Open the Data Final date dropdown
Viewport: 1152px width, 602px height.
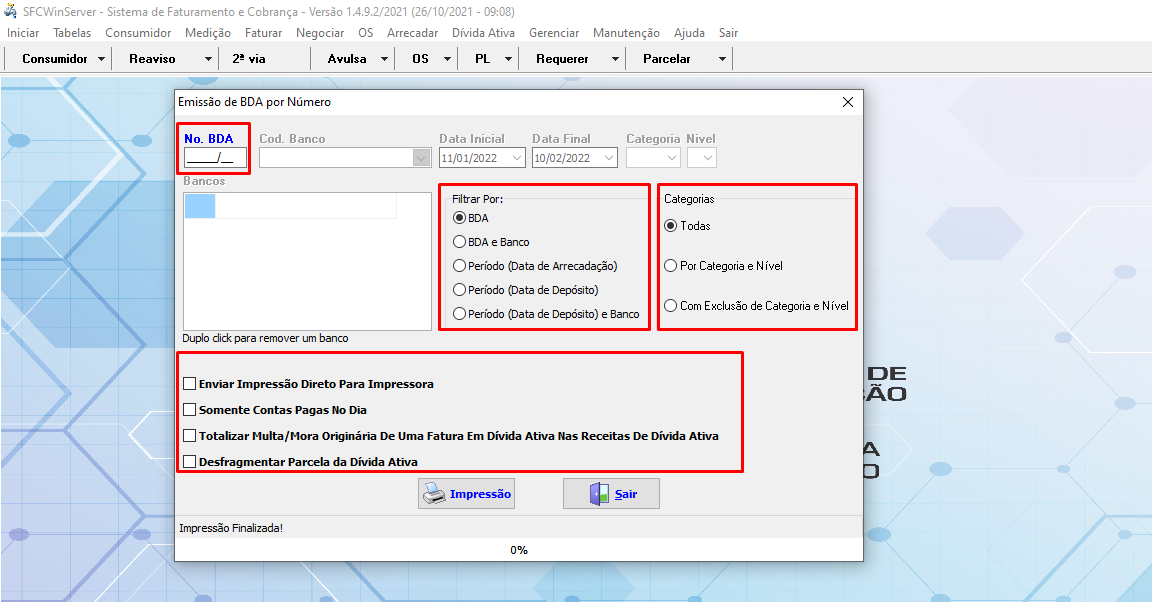609,158
